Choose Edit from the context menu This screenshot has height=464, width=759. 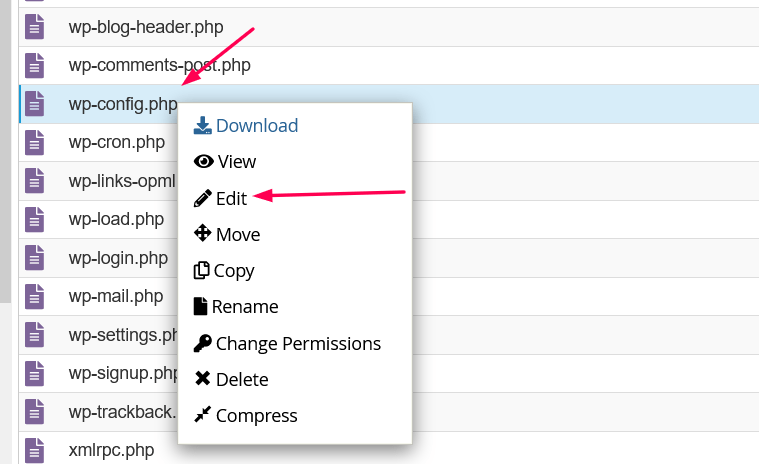tap(231, 198)
